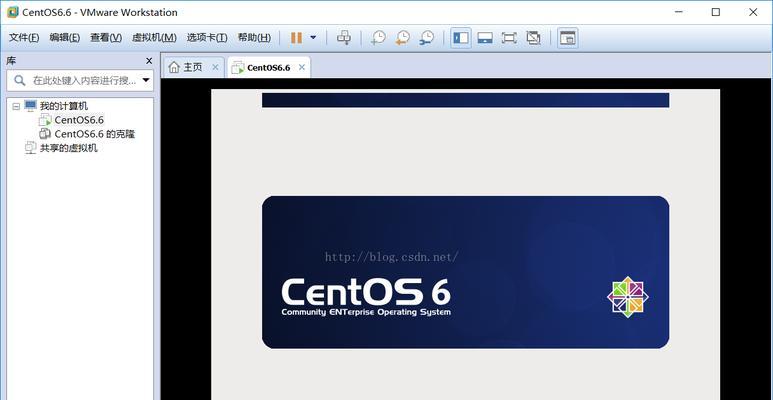This screenshot has height=400, width=773.
Task: Open the power options dropdown arrow
Action: (x=313, y=38)
